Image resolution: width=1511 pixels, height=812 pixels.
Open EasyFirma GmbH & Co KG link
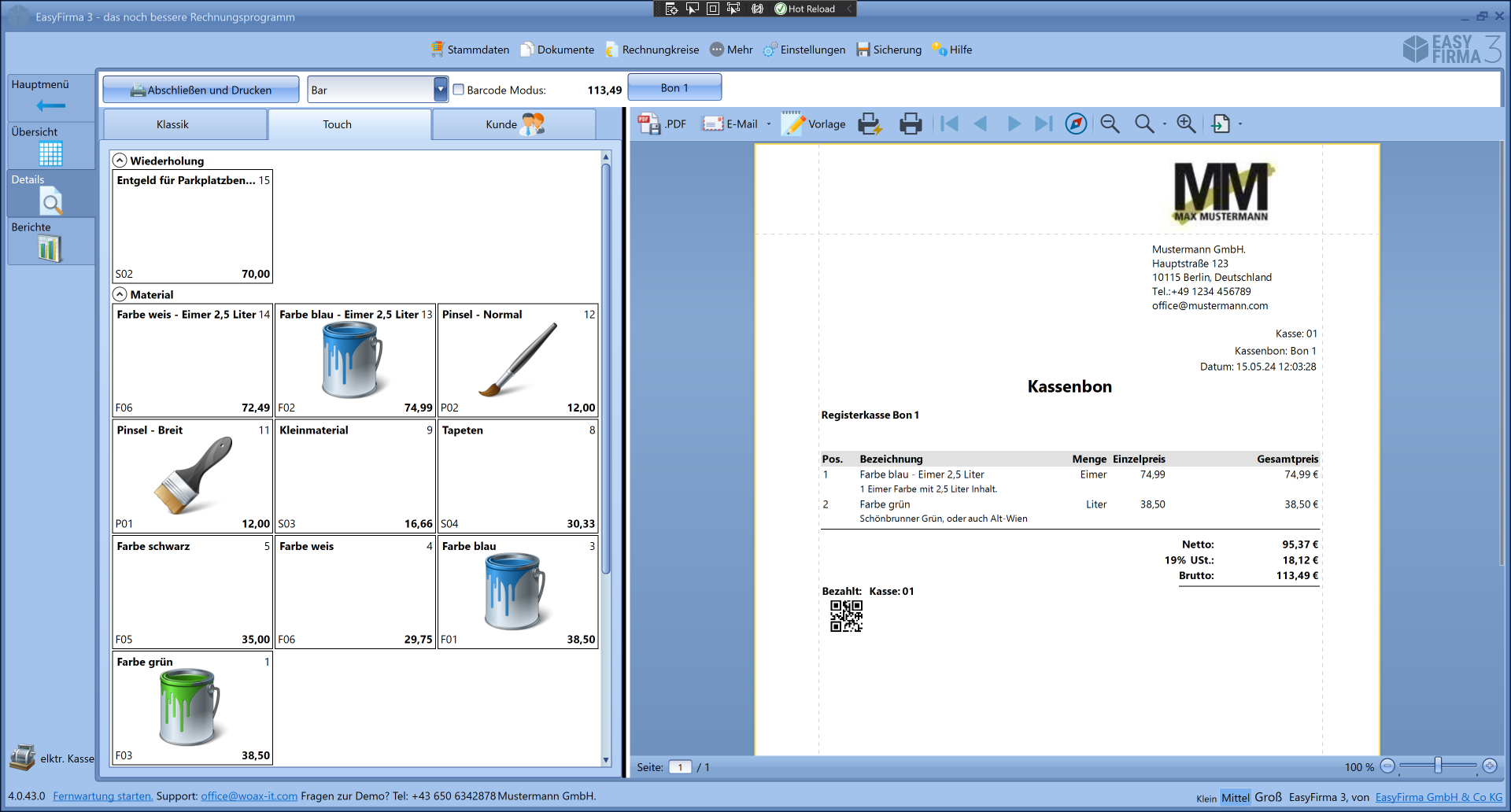pos(1439,797)
